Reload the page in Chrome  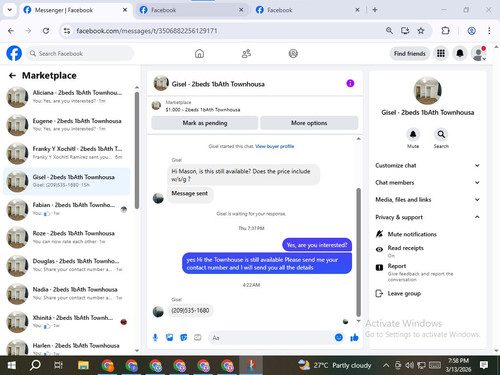click(x=46, y=31)
